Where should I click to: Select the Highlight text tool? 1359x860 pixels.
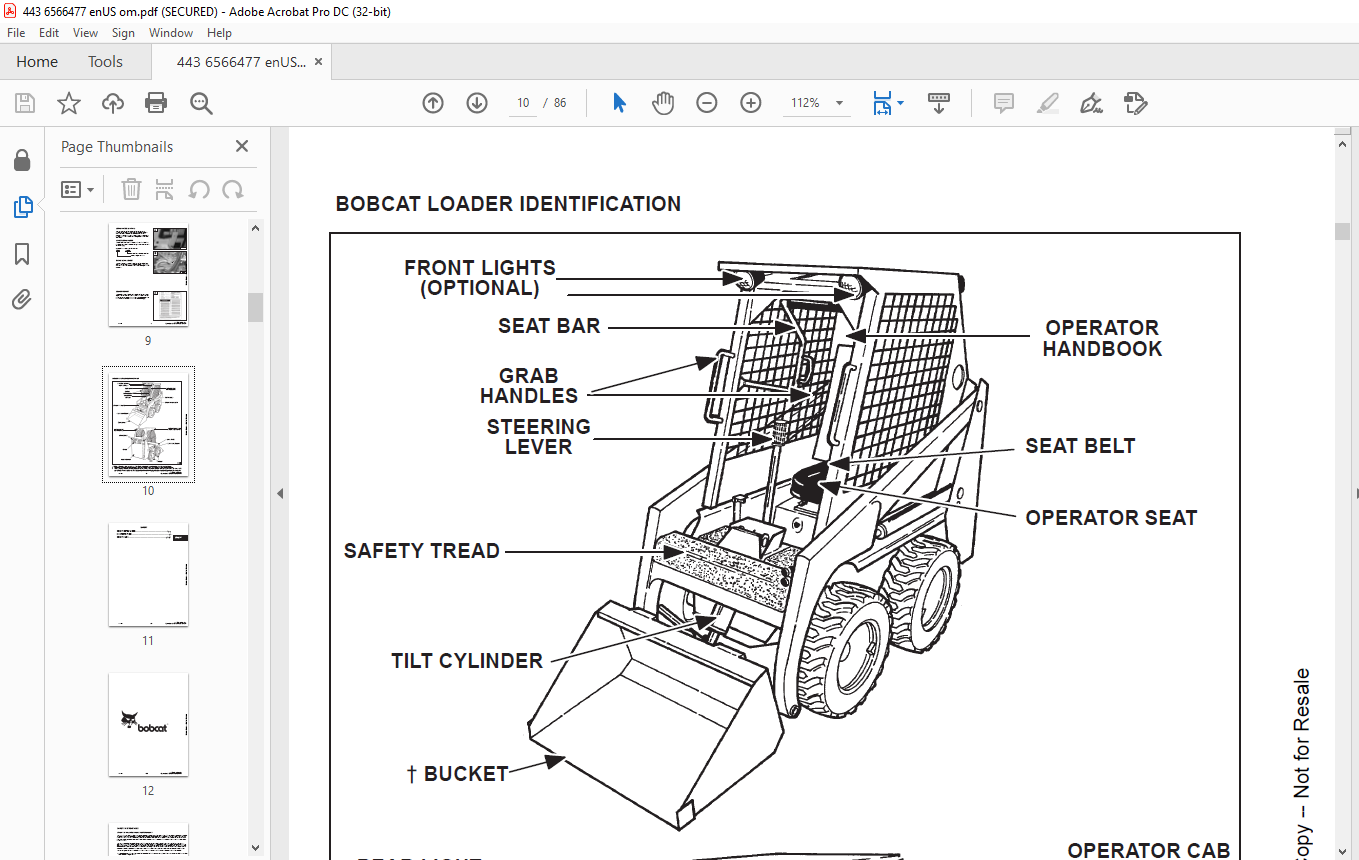point(1048,103)
